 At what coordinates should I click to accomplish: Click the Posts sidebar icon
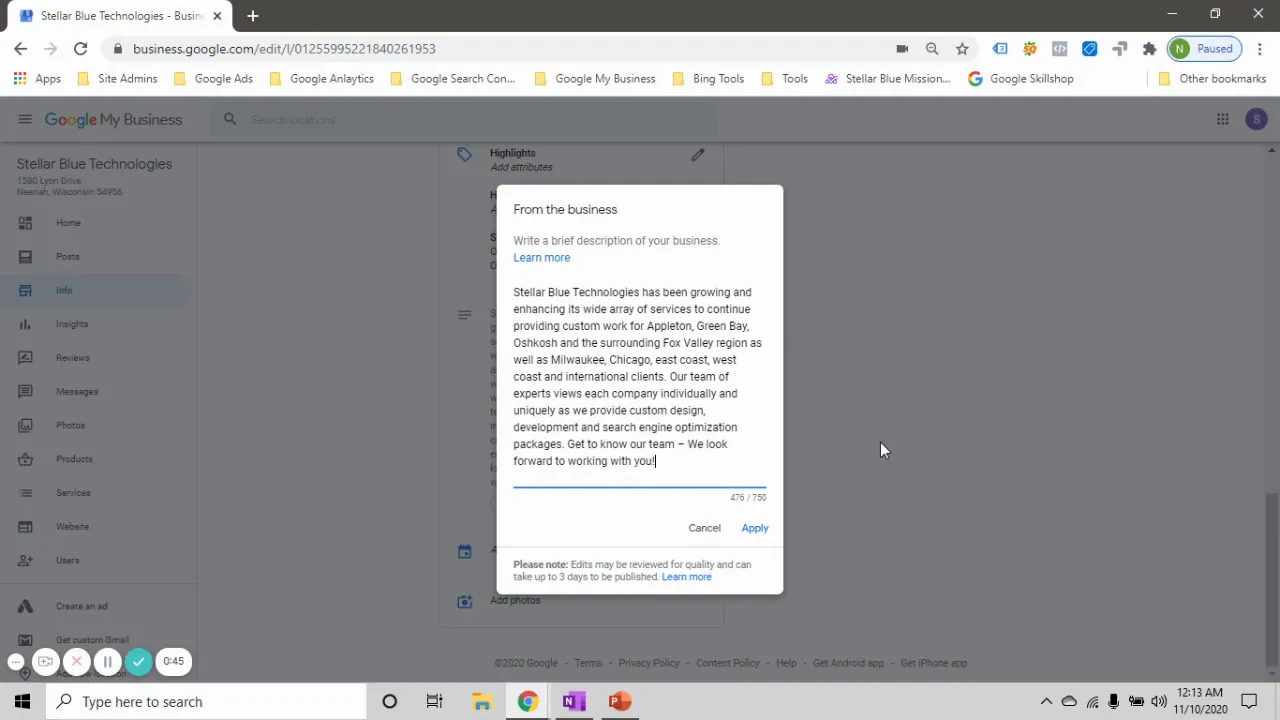25,257
